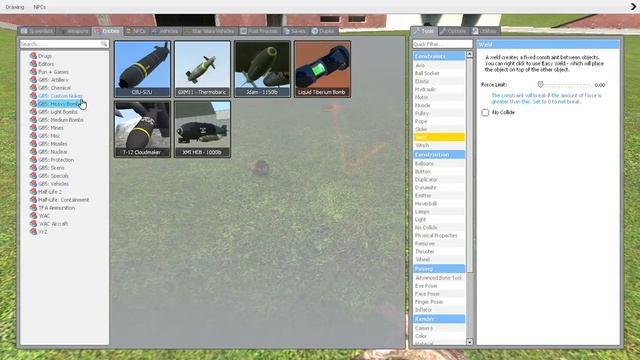The width and height of the screenshot is (640, 360).
Task: Click the icon next to GBS: Custom Nukes
Action: (x=33, y=96)
